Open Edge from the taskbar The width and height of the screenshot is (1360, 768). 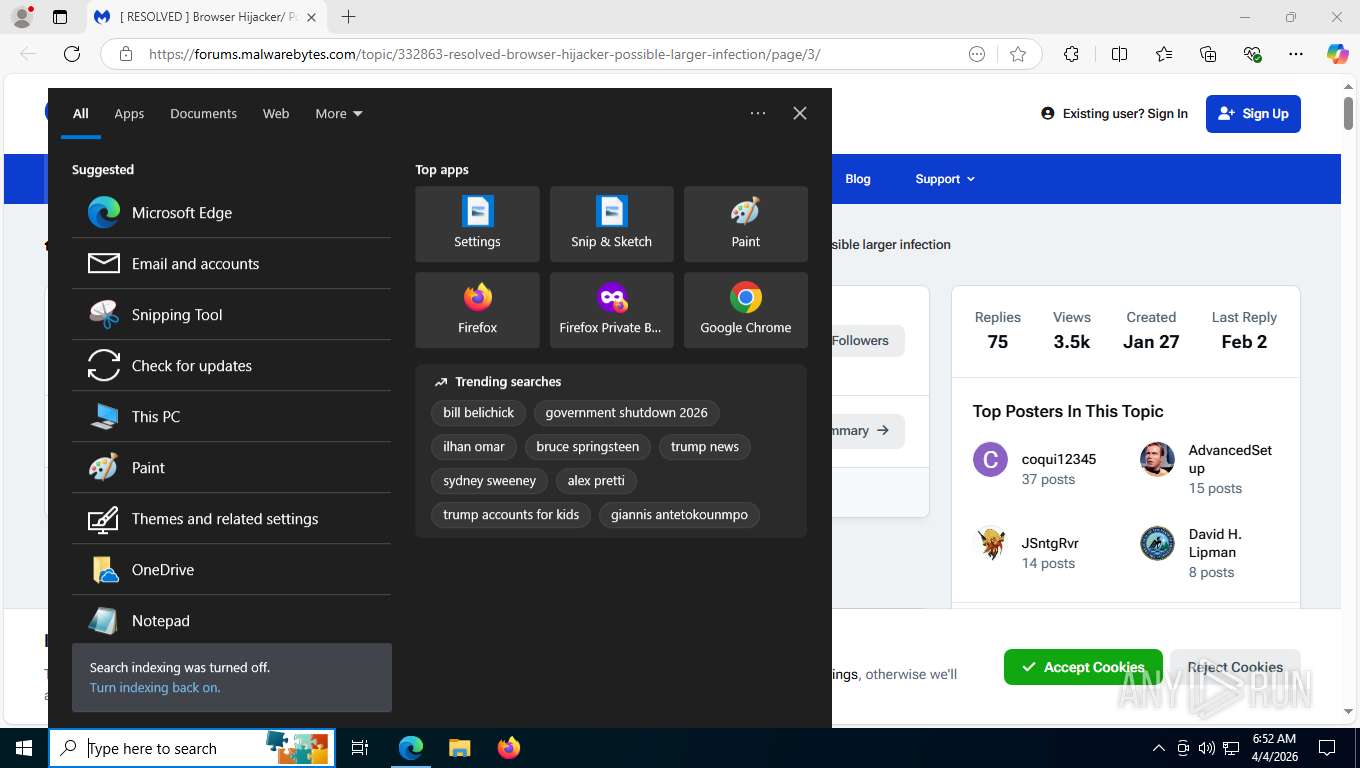click(411, 748)
